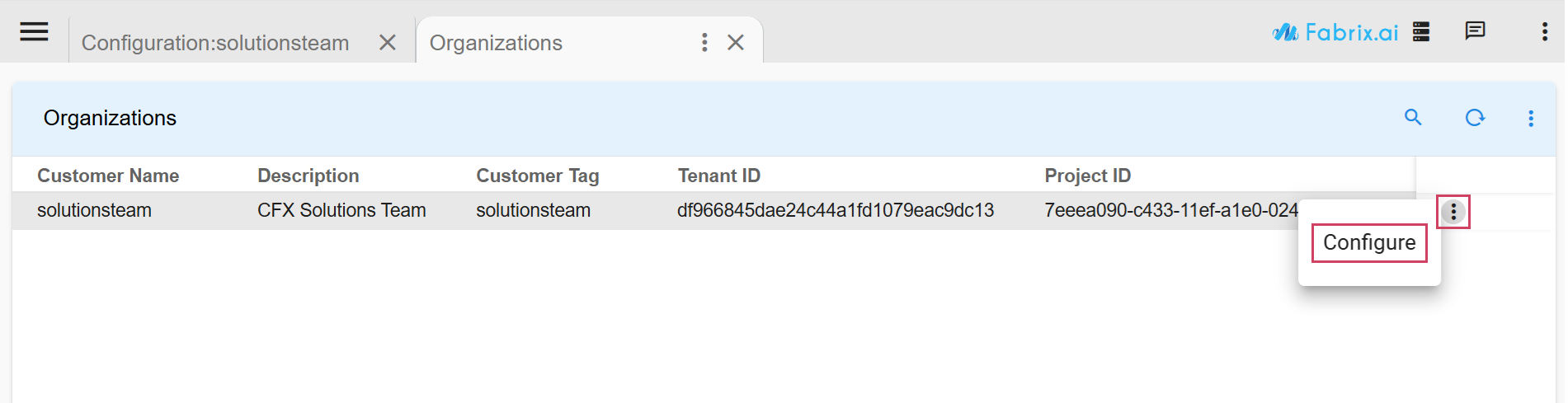Open Organizations panel more options
Screen dimensions: 1568x403
[x=1531, y=119]
